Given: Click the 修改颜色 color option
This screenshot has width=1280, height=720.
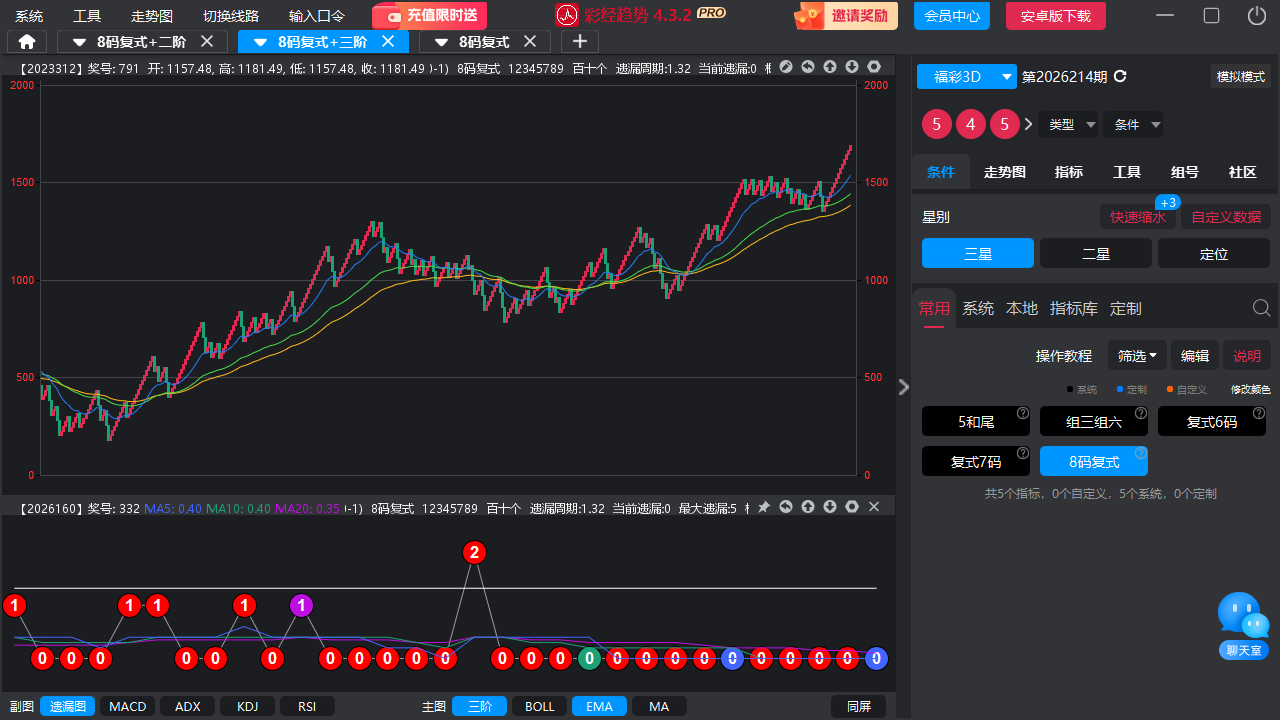Looking at the screenshot, I should (x=1250, y=390).
